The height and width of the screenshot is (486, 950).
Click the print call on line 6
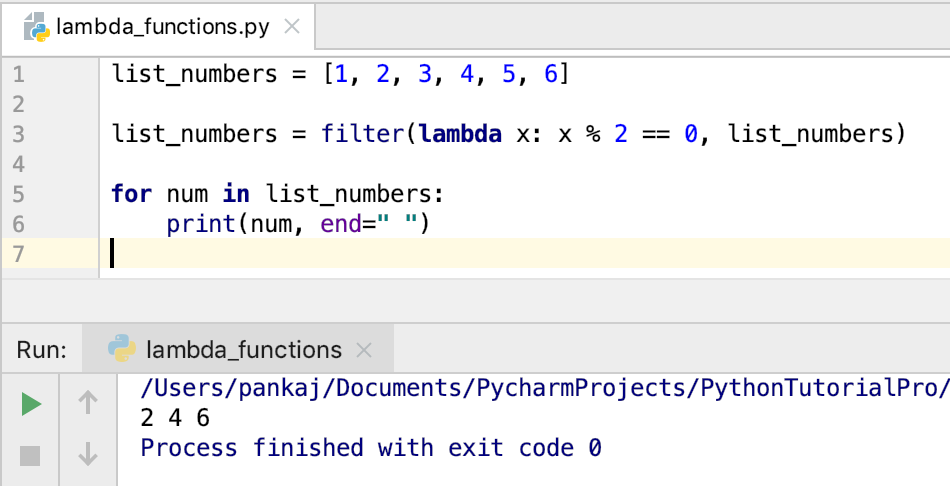click(202, 224)
